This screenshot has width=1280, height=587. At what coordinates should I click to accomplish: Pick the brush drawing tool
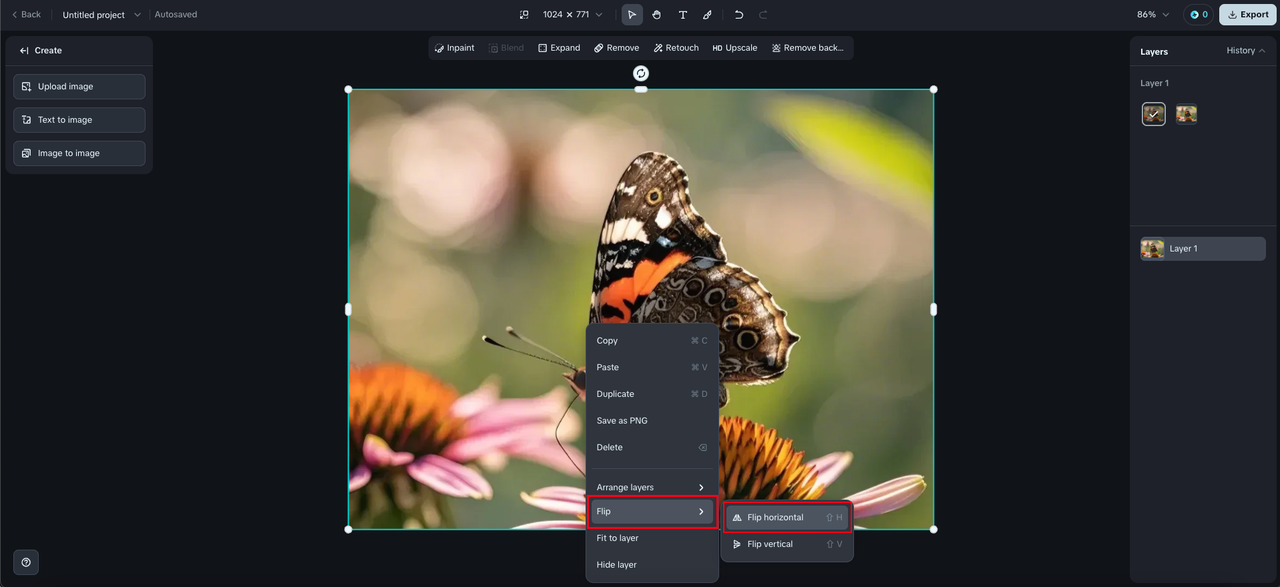click(x=708, y=15)
